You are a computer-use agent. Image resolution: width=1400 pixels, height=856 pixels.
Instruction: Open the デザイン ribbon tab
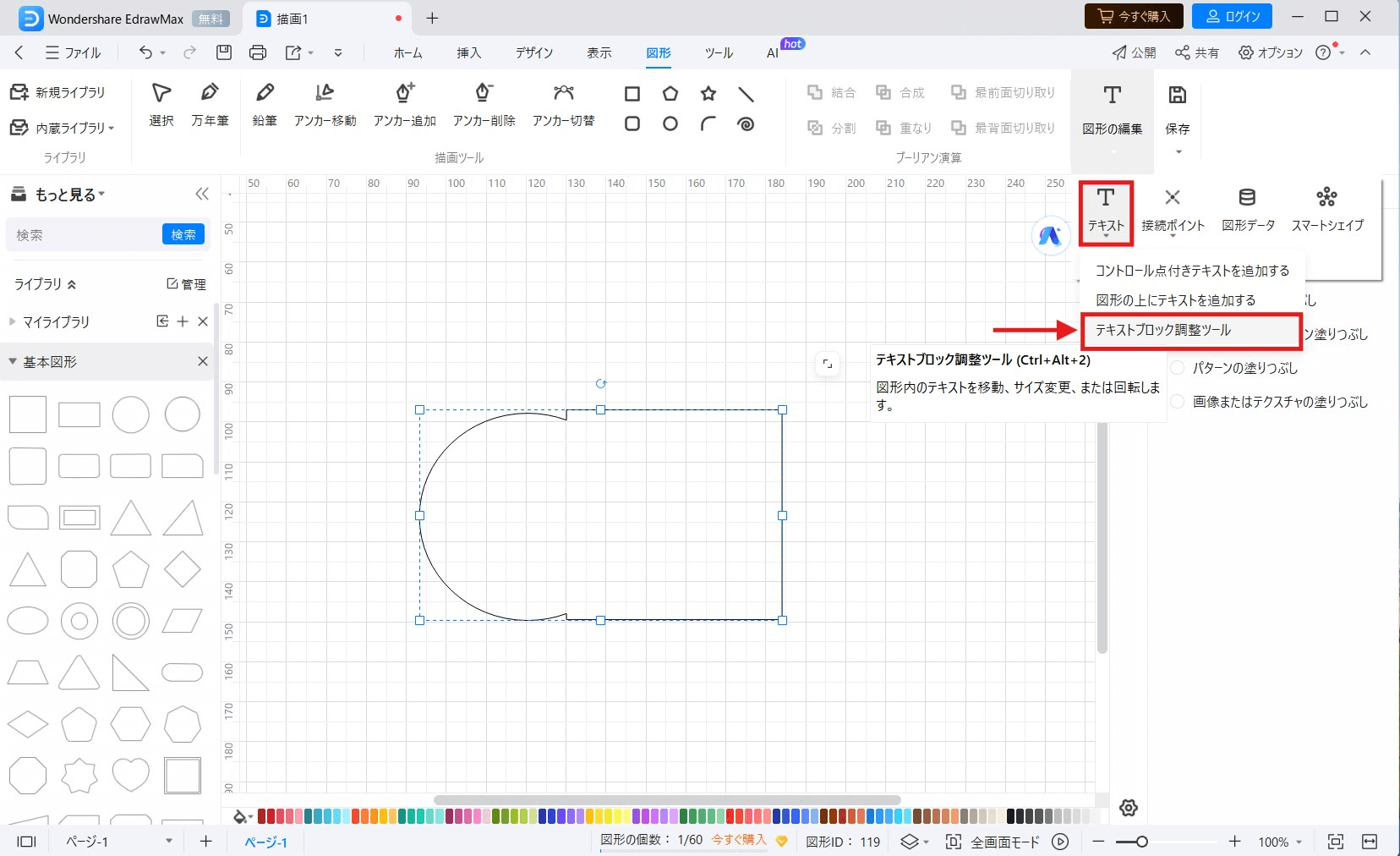tap(534, 52)
